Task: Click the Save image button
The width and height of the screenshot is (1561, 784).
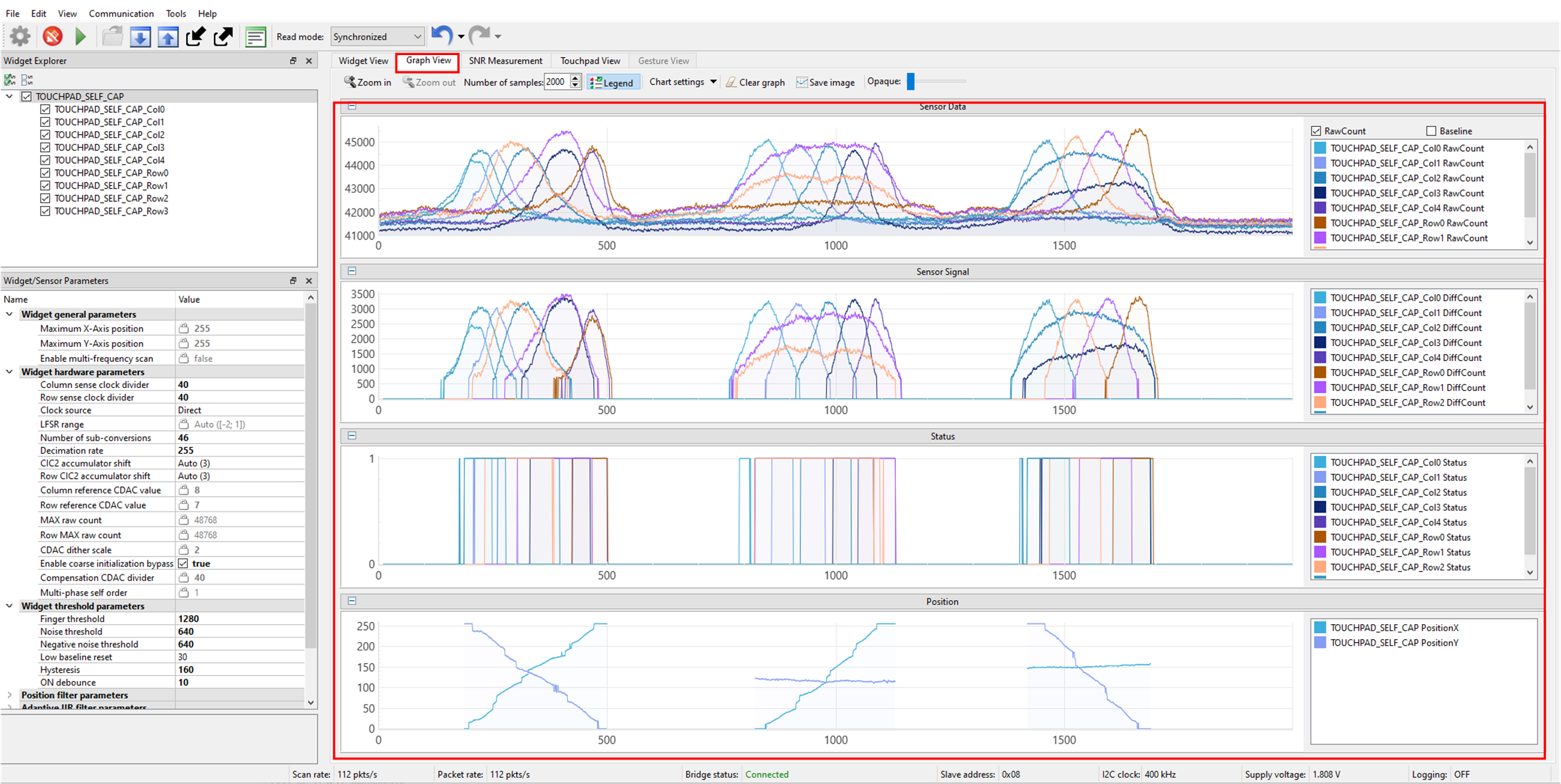Action: coord(825,82)
